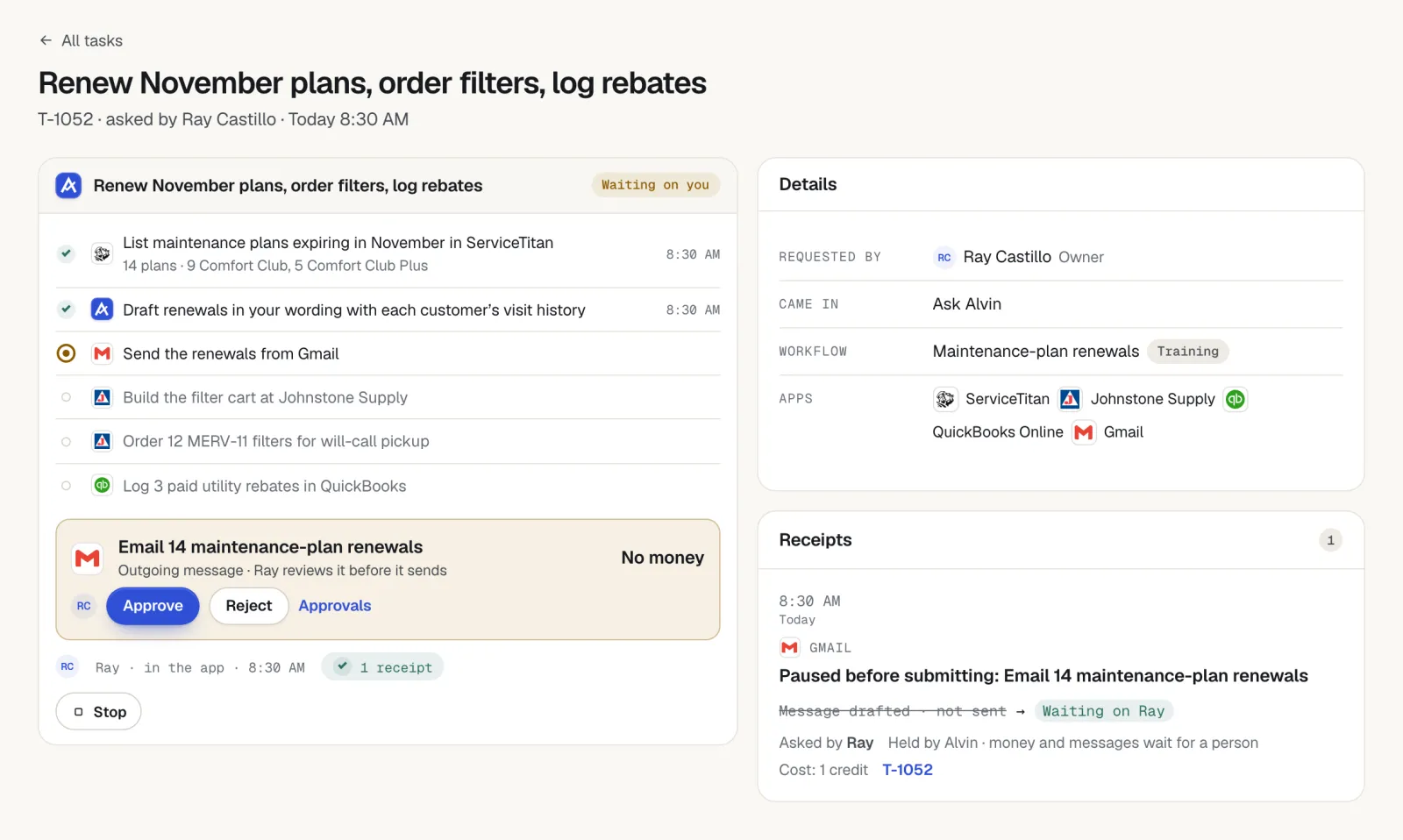Click the Maintenance-plan renewals workflow name

[x=1036, y=352]
